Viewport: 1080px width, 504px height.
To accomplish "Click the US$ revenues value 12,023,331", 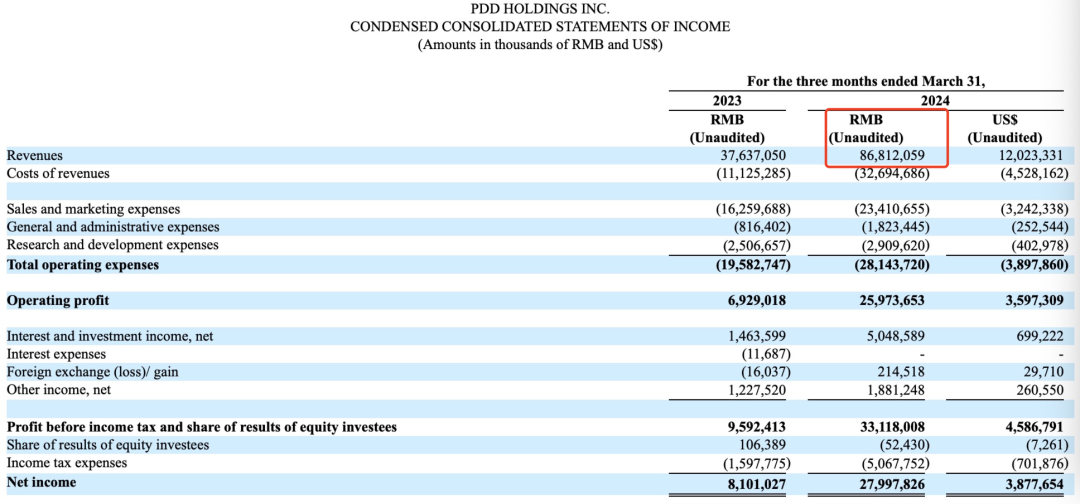I will [1030, 156].
